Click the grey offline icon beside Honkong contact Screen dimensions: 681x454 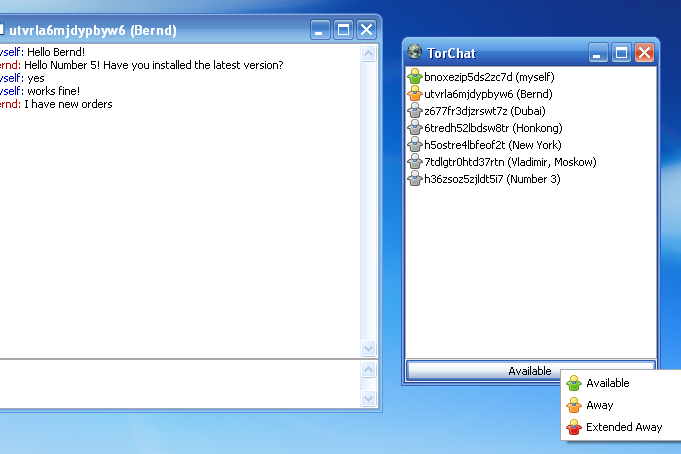415,127
